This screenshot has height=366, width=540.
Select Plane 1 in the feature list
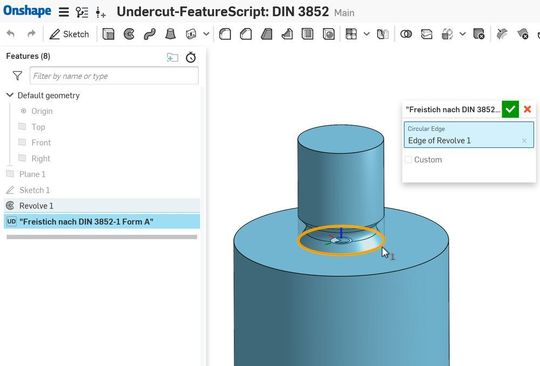pos(32,174)
